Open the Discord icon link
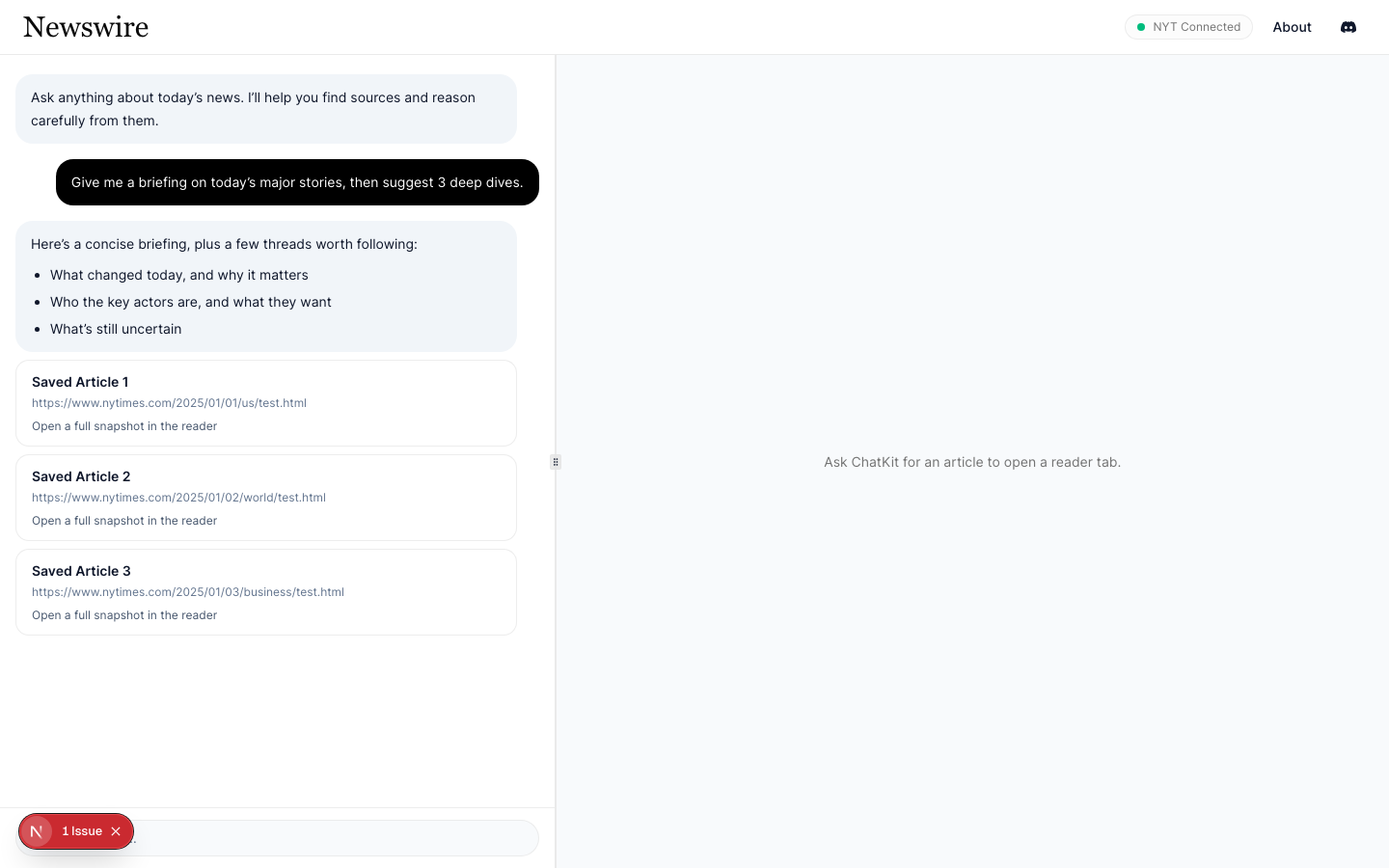1389x868 pixels. click(1348, 27)
